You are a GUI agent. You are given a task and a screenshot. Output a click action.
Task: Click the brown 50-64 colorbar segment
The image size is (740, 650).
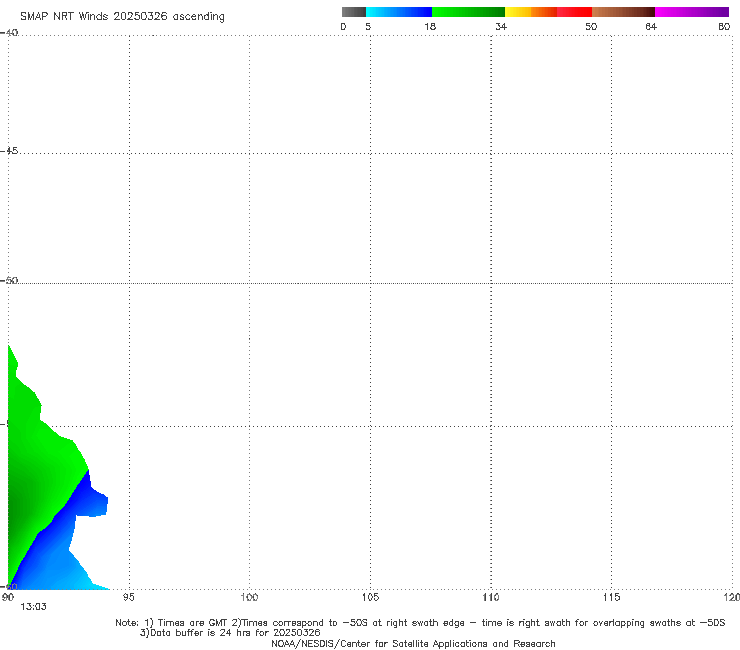tap(623, 12)
